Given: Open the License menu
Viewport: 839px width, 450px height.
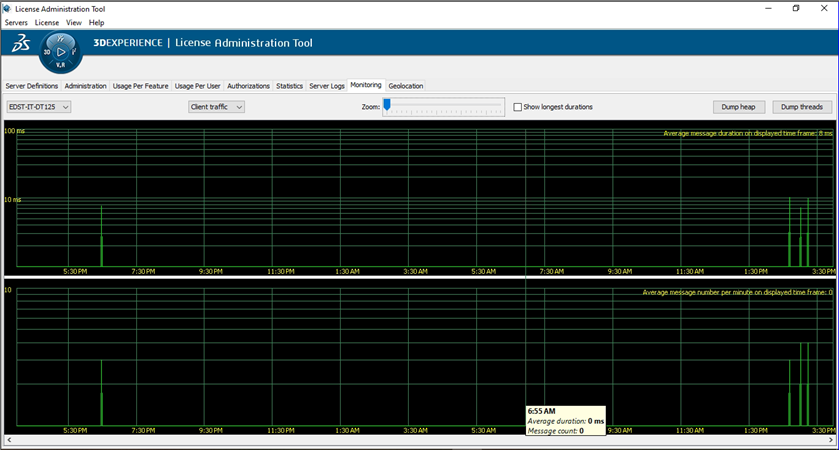Looking at the screenshot, I should point(46,22).
